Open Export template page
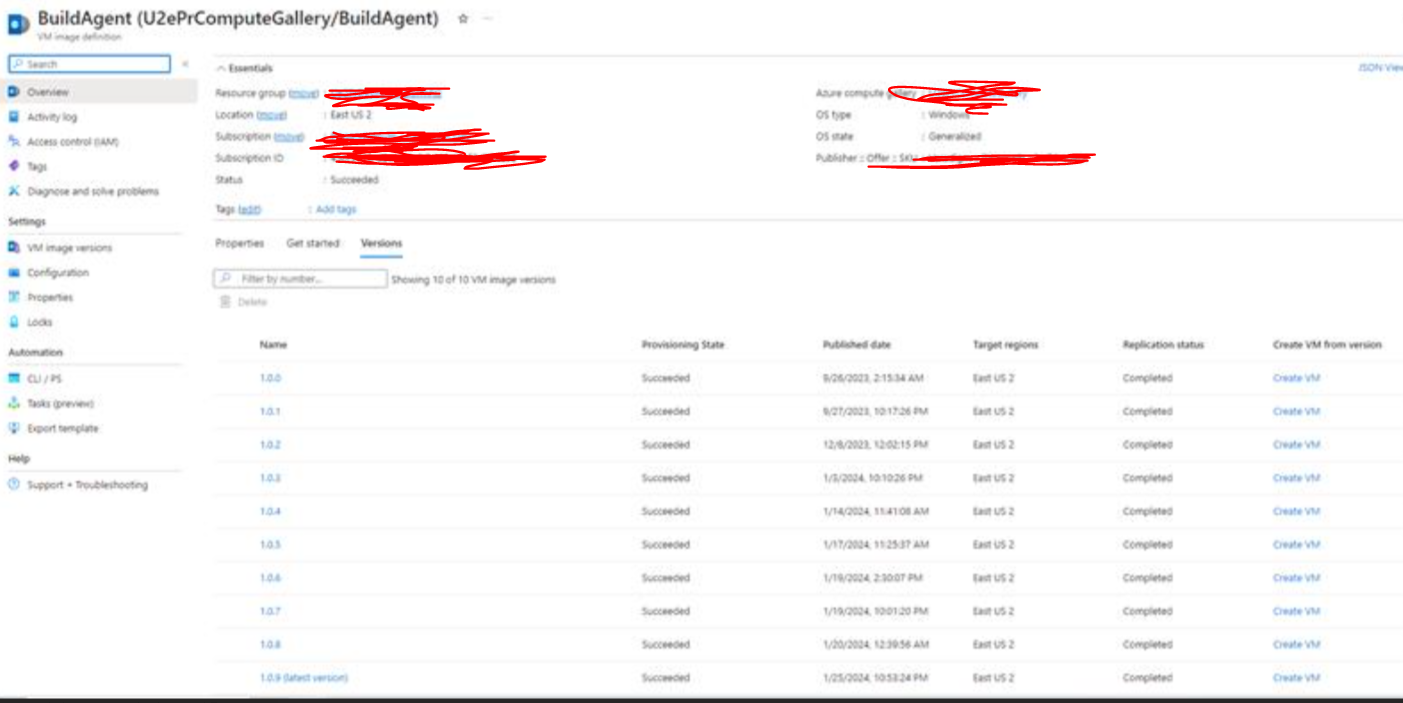The height and width of the screenshot is (703, 1403). pyautogui.click(x=63, y=428)
